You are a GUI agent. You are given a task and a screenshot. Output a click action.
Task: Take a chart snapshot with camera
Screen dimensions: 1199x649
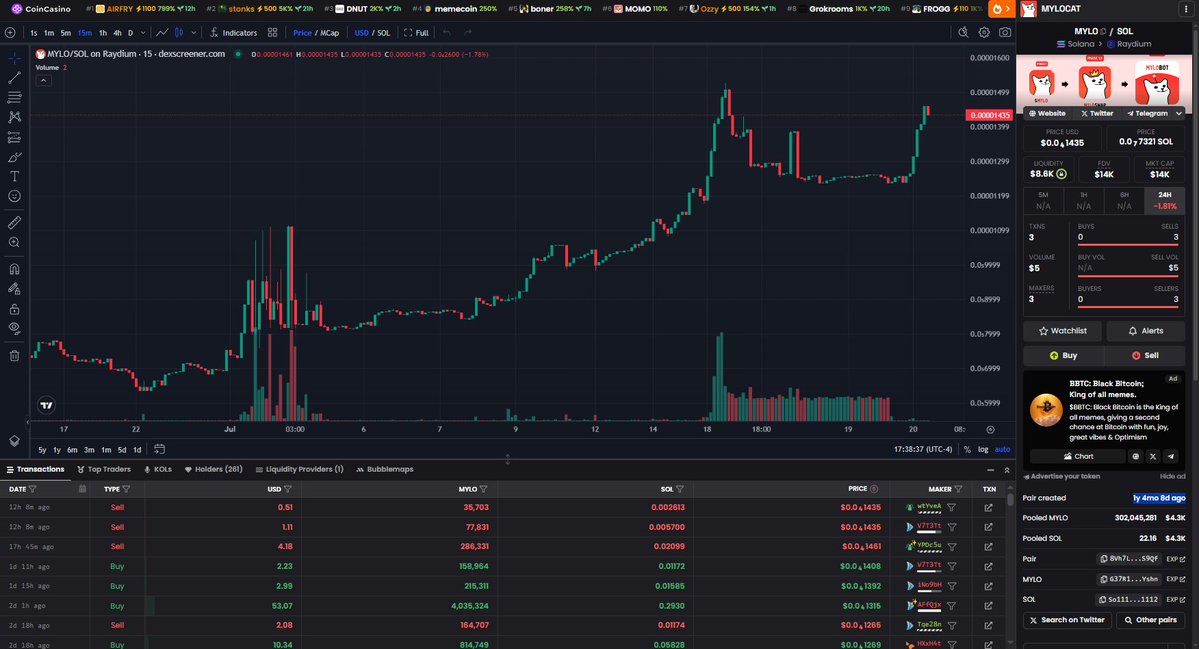tap(1005, 32)
